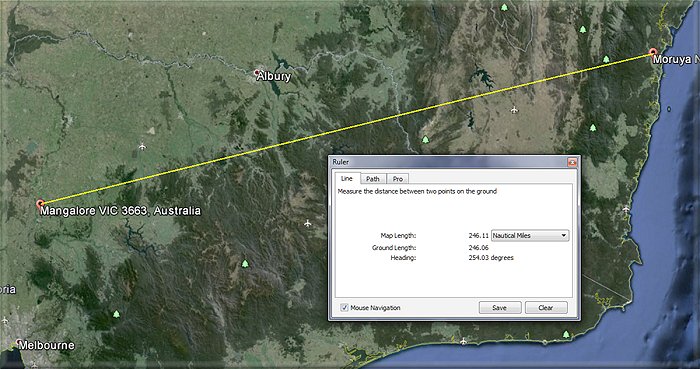Click the park tree icon beside Moruya marker

606,59
